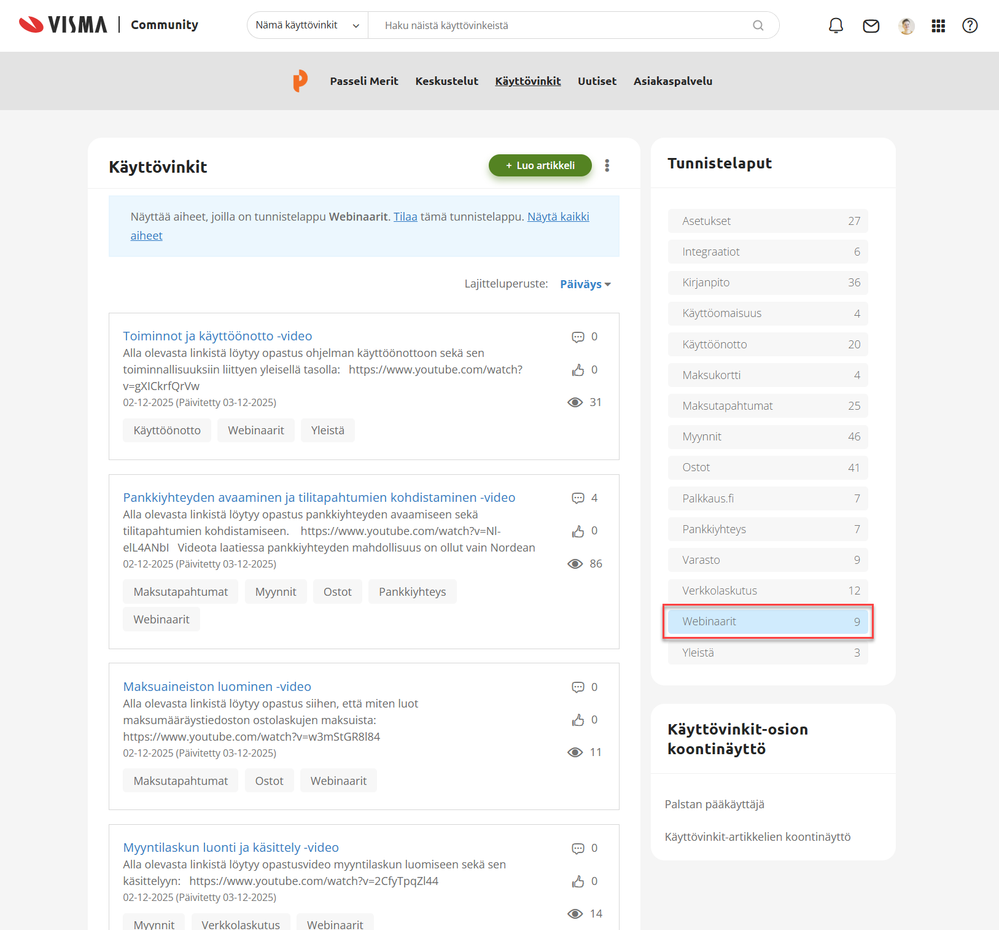The width and height of the screenshot is (999, 930).
Task: Open the Päiväys sort dropdown
Action: tap(585, 284)
